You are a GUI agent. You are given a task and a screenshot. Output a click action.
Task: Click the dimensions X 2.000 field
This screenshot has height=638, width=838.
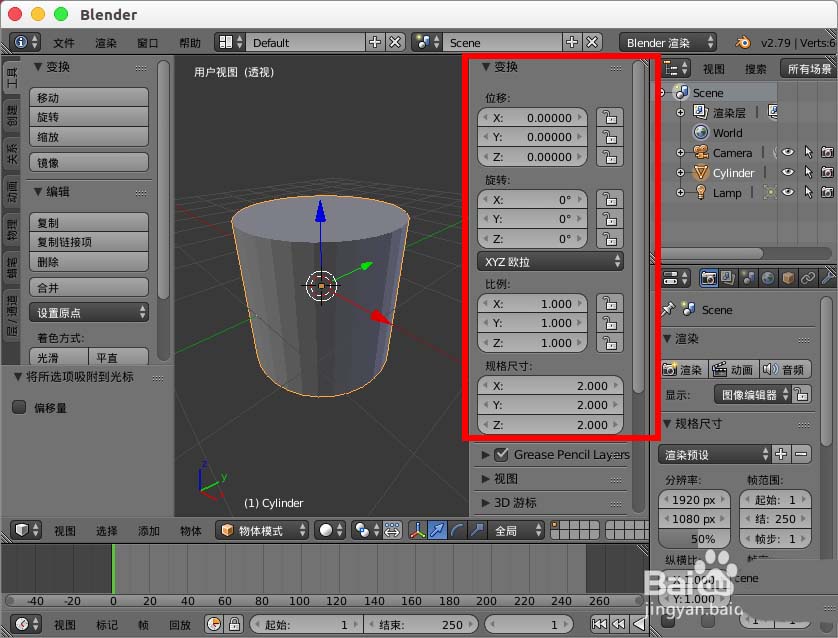(x=550, y=385)
